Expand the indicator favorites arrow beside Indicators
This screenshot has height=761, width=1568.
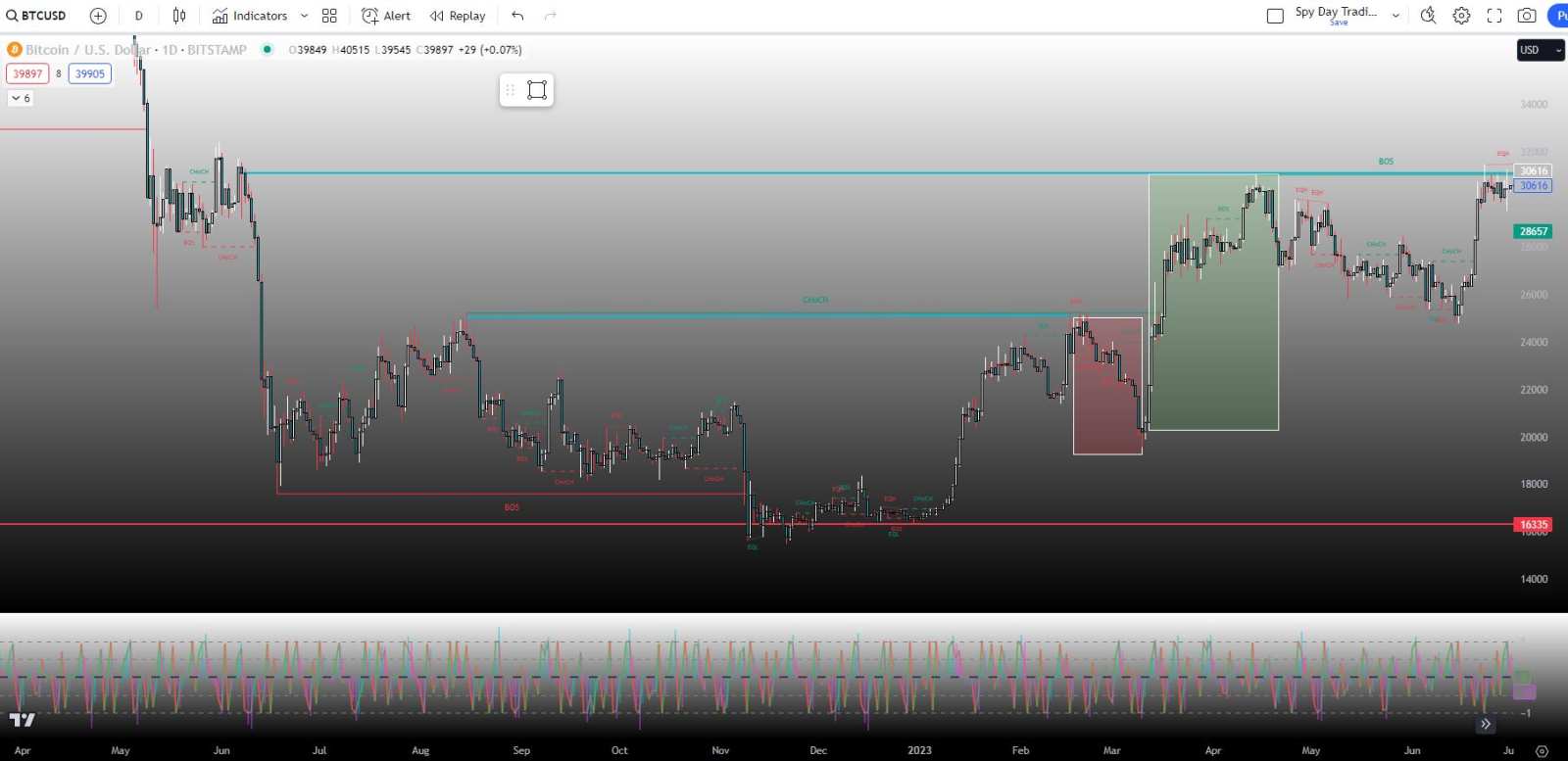(304, 16)
